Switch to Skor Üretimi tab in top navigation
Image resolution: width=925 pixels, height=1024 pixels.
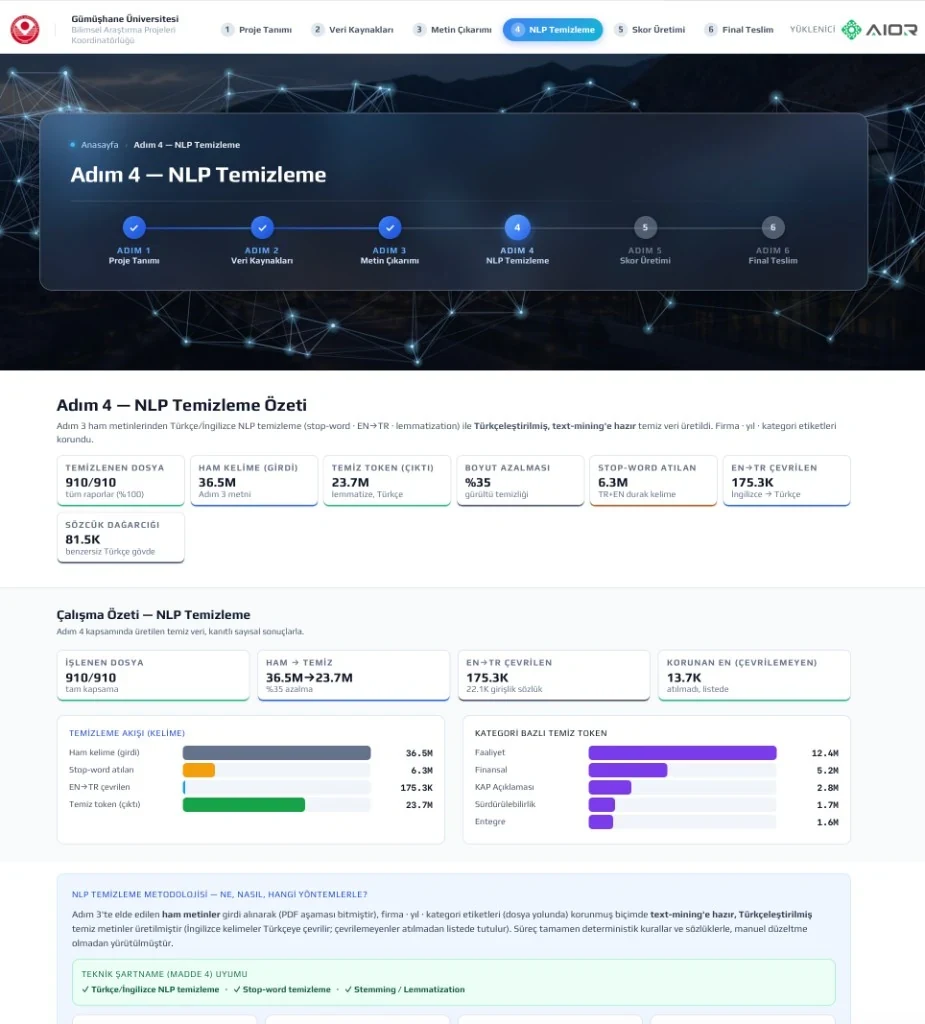point(651,29)
